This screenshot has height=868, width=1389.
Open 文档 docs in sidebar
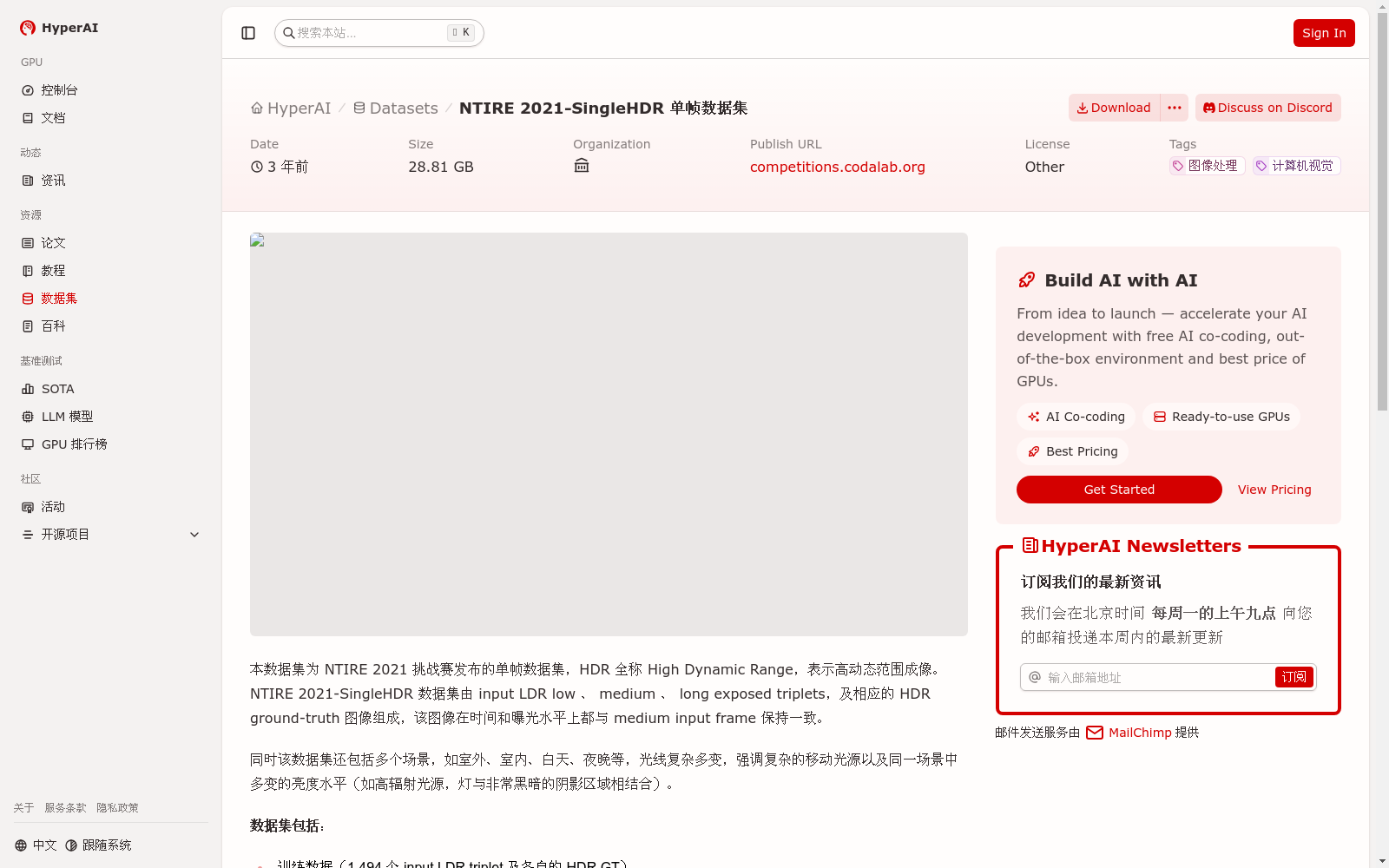coord(111,118)
